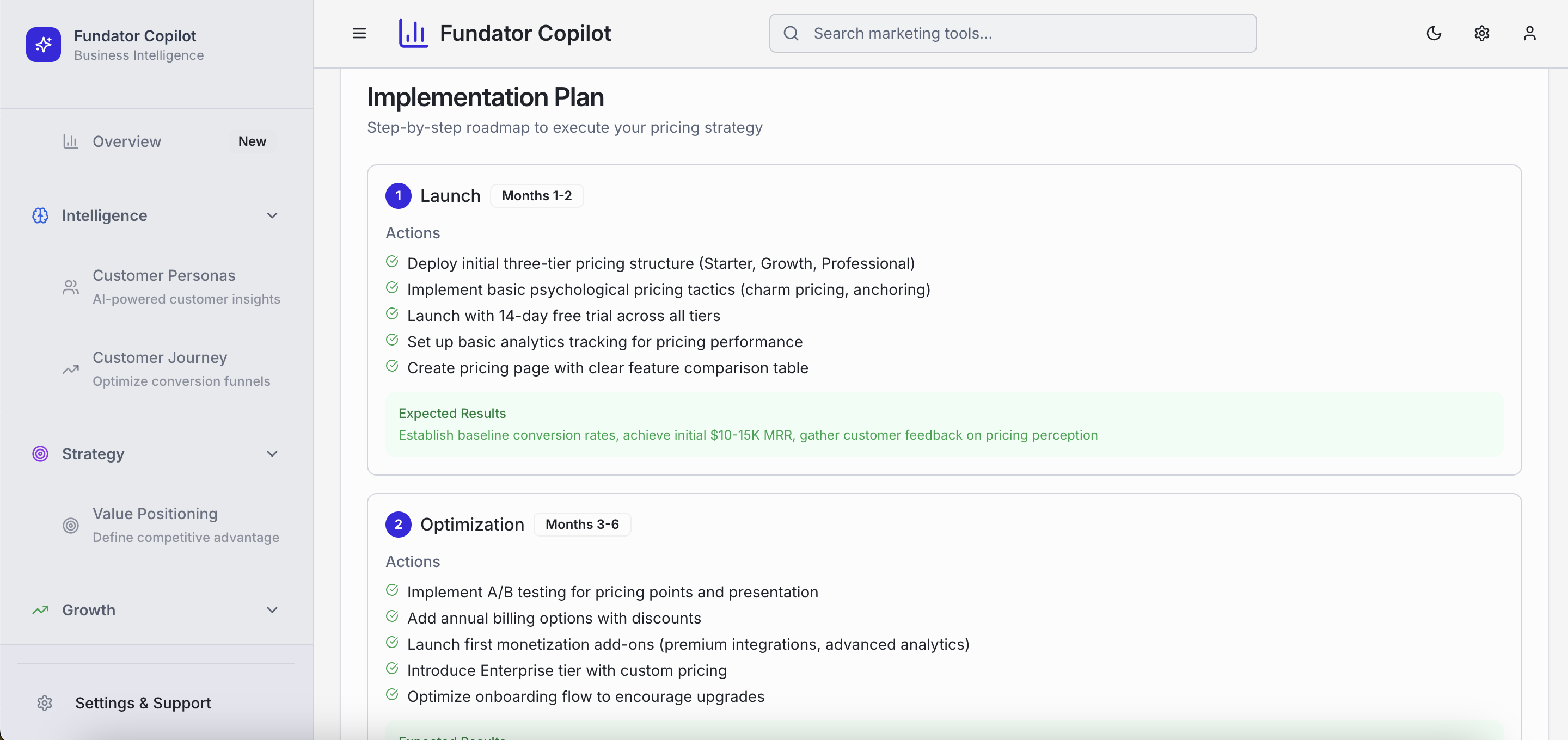Select the Strategy section label
The height and width of the screenshot is (740, 1568).
tap(93, 454)
